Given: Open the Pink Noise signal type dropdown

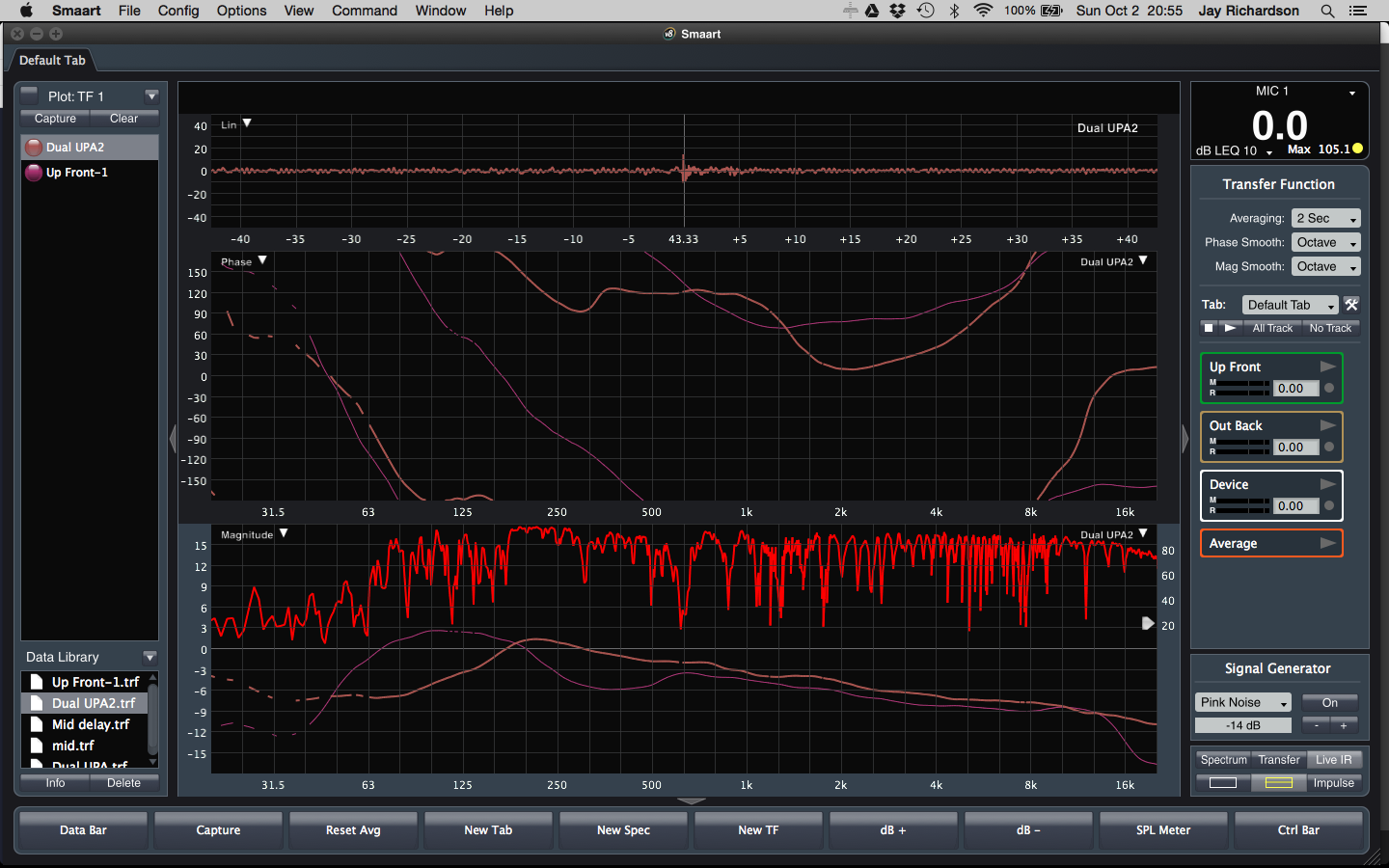Looking at the screenshot, I should pos(1242,702).
